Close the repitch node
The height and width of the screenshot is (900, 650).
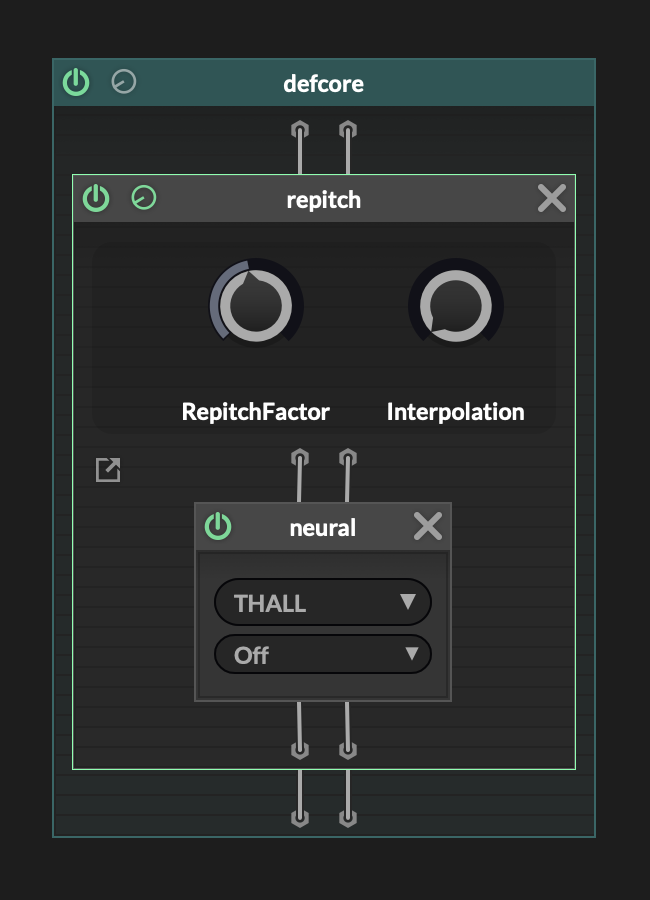[x=552, y=199]
